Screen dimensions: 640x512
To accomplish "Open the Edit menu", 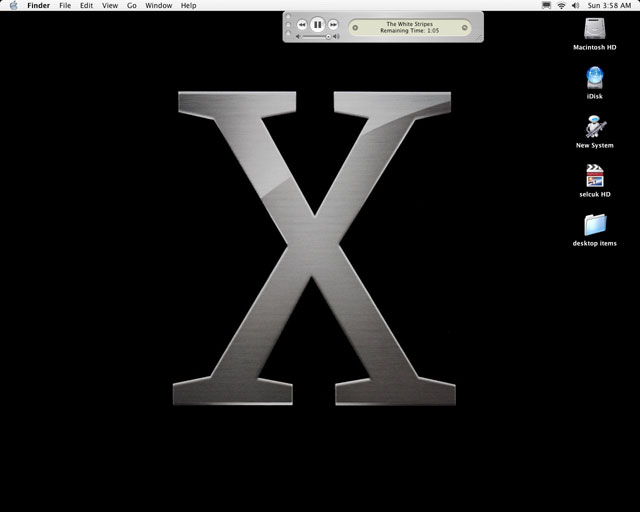I will 86,5.
